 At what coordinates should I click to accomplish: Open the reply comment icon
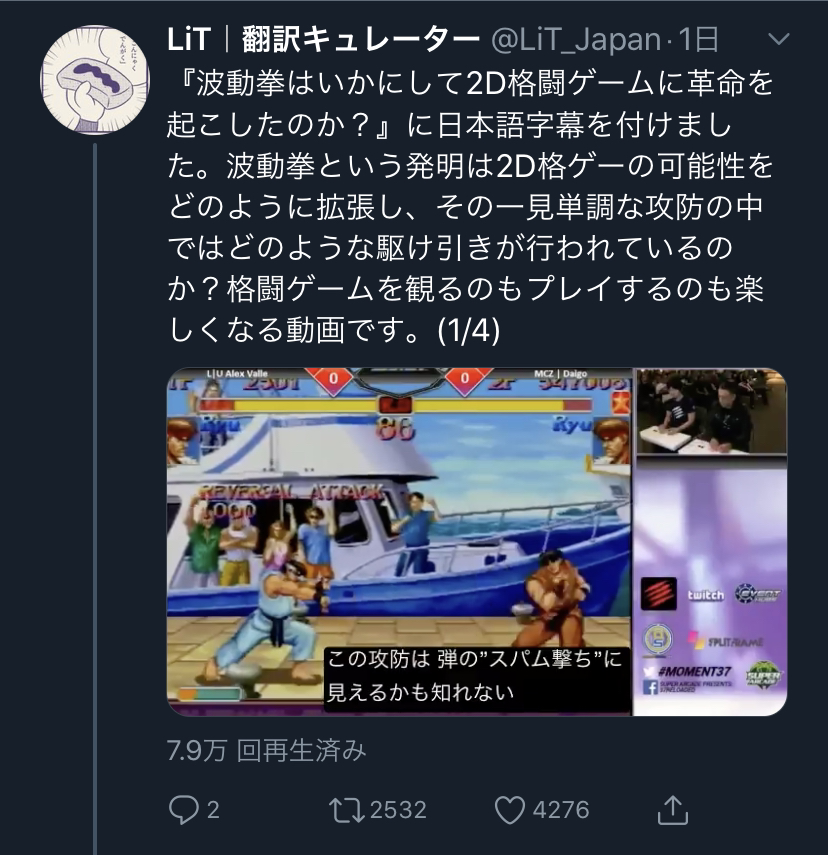(183, 810)
